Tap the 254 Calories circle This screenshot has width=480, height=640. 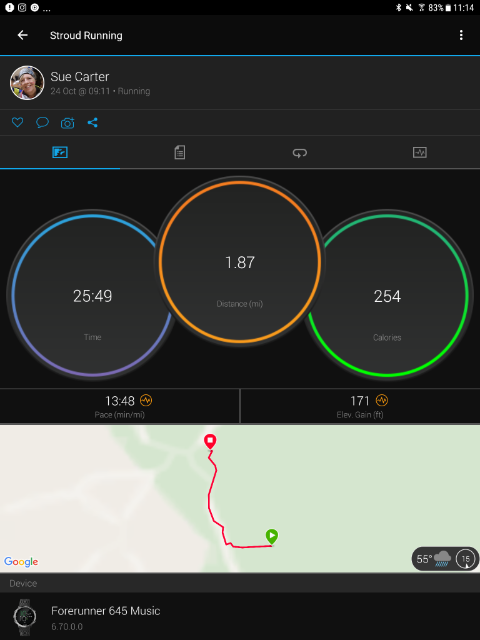(387, 295)
